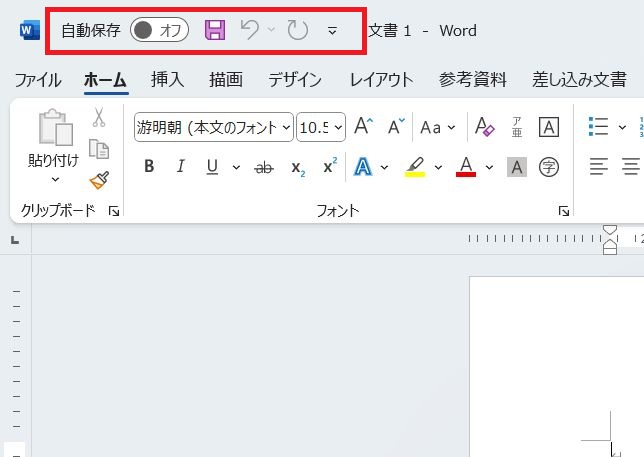Image resolution: width=644 pixels, height=457 pixels.
Task: Toggle Bold formatting
Action: click(149, 167)
